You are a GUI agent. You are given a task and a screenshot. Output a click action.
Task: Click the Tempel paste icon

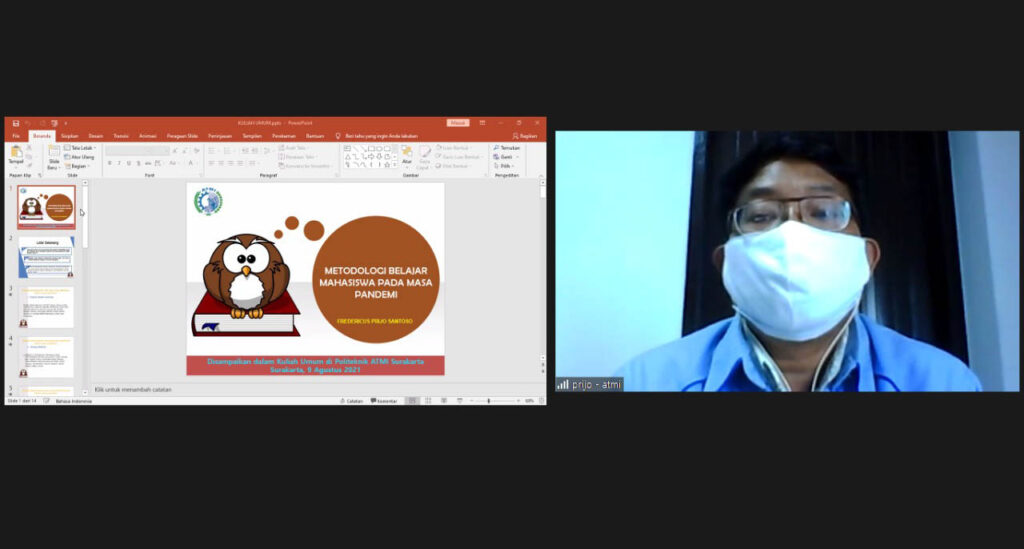[x=16, y=155]
